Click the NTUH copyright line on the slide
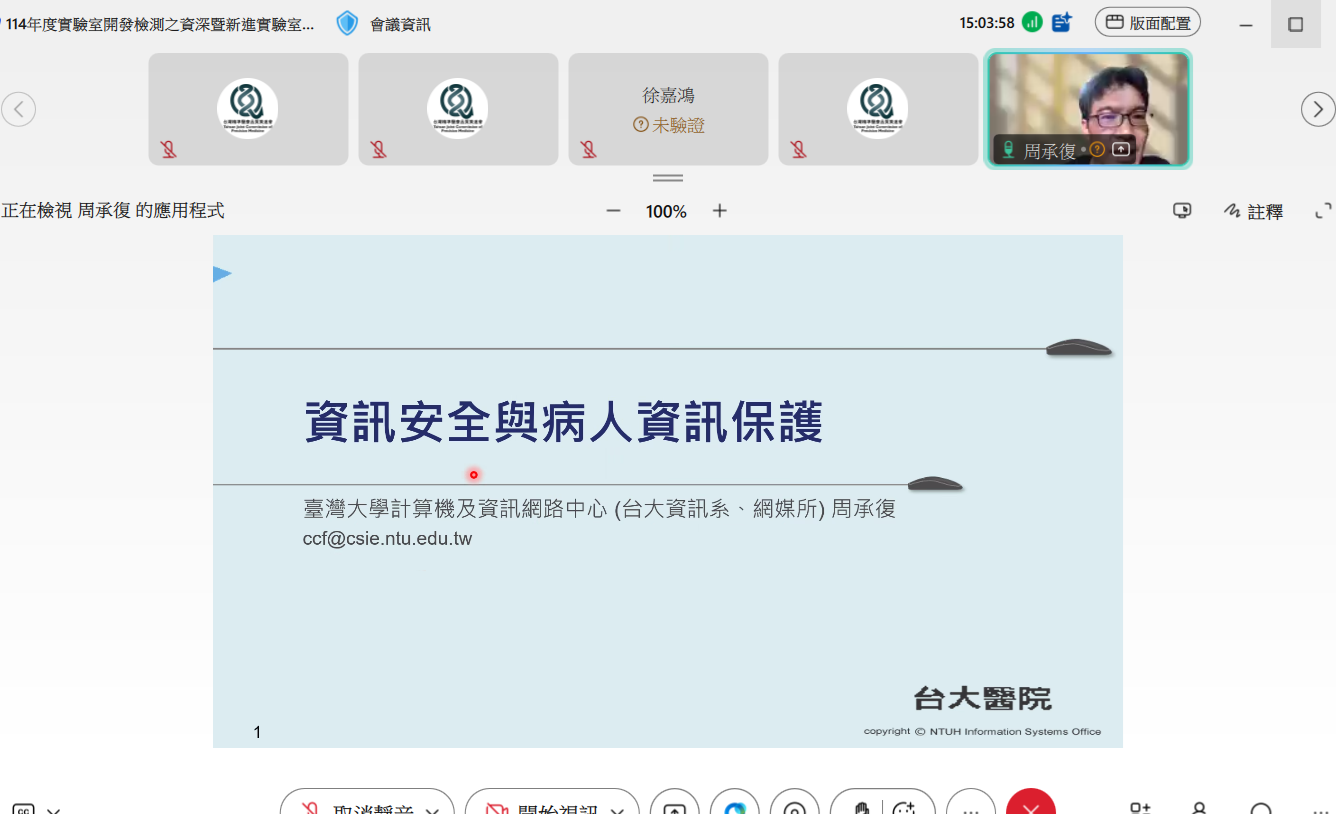The height and width of the screenshot is (814, 1336). tap(982, 732)
